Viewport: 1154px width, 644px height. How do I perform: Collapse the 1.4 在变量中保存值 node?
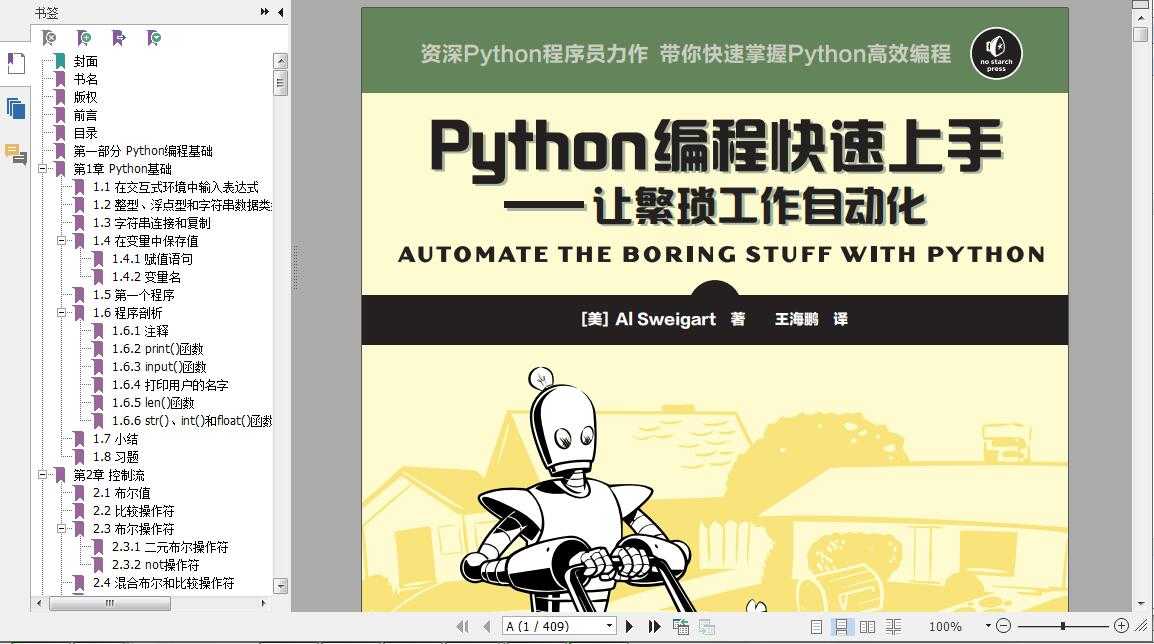61,241
